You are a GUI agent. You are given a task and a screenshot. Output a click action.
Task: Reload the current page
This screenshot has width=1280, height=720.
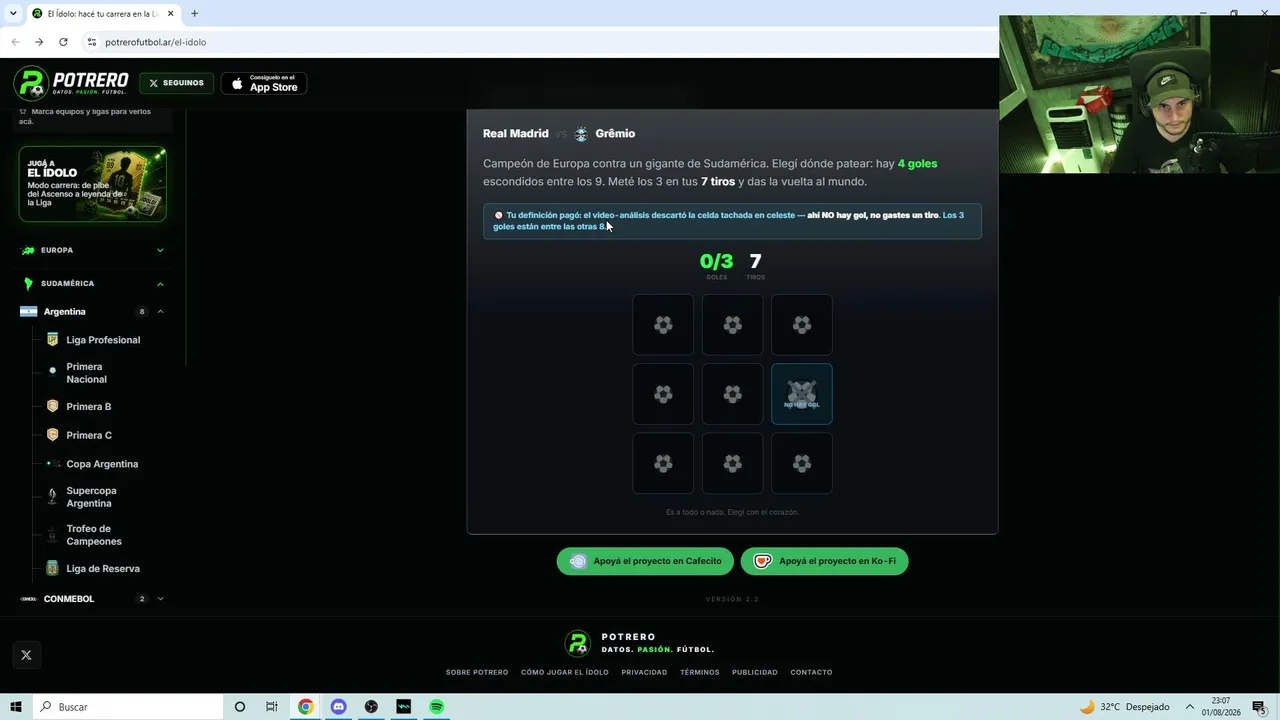63,42
